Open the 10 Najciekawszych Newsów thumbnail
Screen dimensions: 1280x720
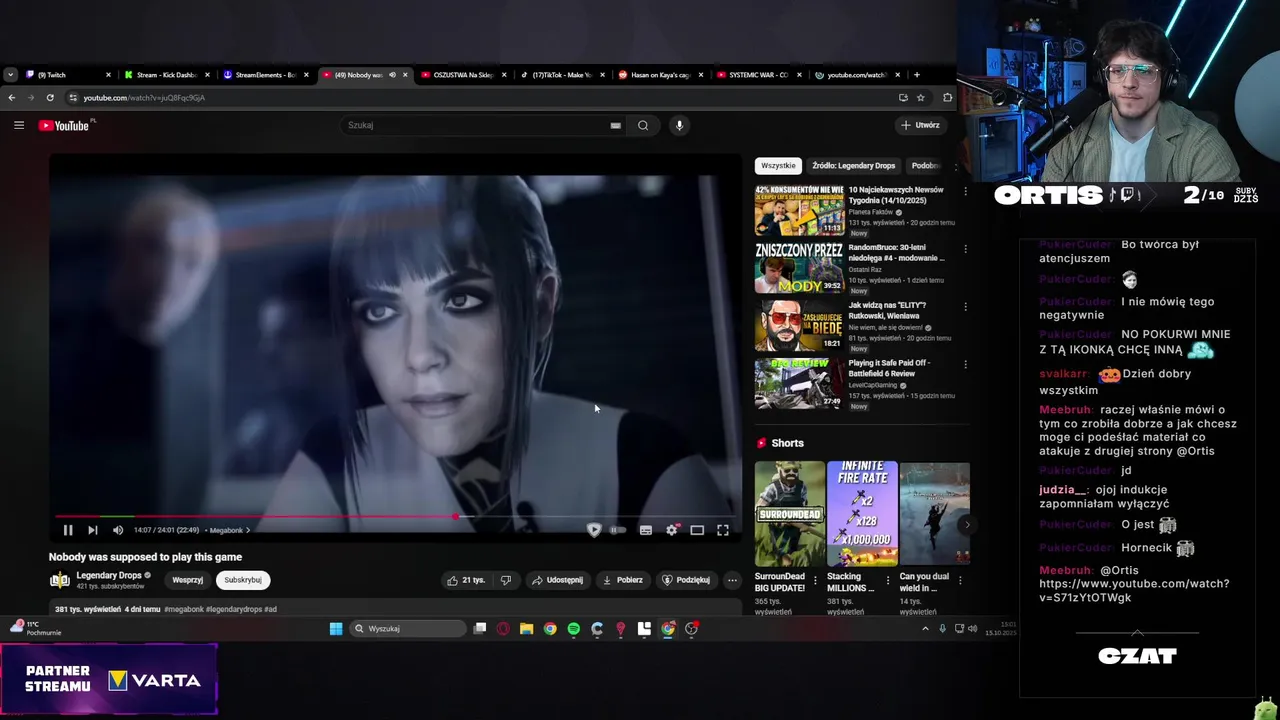pos(799,210)
